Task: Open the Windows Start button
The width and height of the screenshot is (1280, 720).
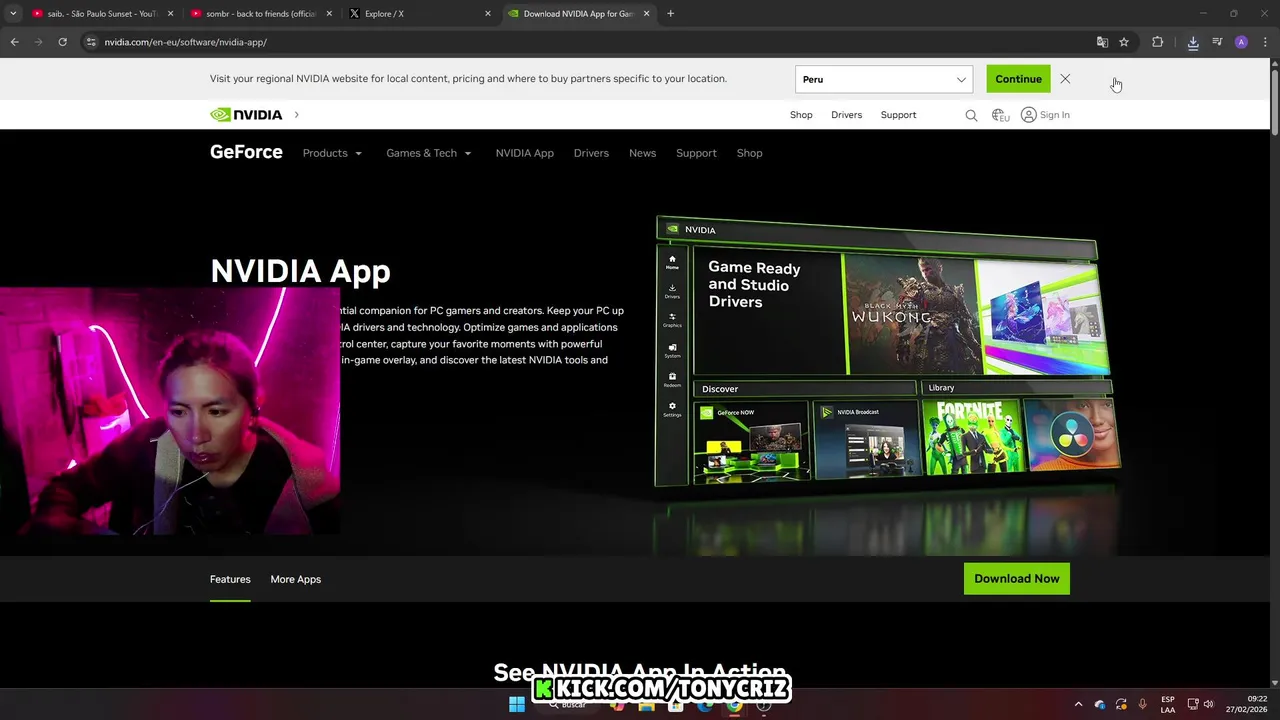Action: coord(516,705)
